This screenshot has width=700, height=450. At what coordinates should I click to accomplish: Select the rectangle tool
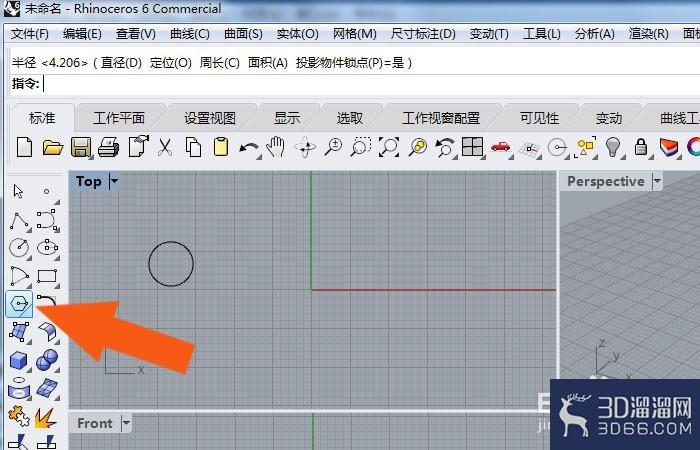coord(47,276)
